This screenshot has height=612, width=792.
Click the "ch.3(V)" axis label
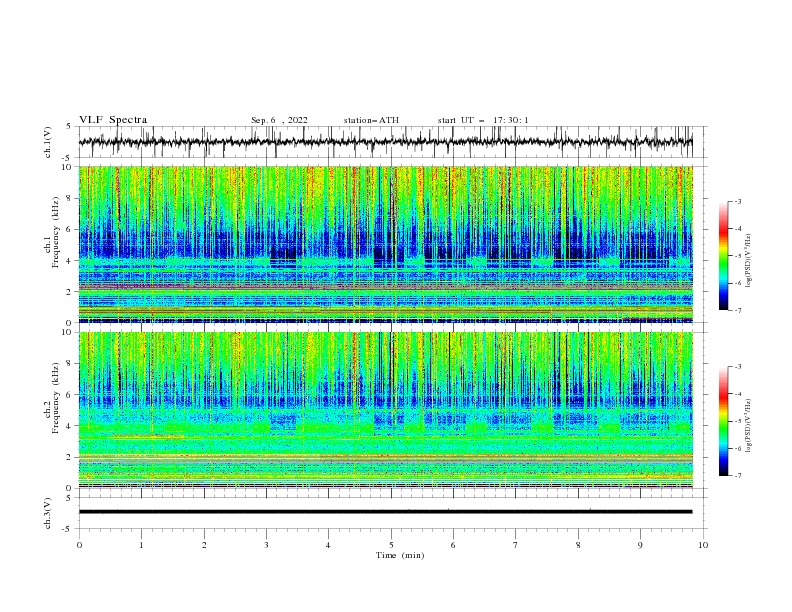(48, 513)
